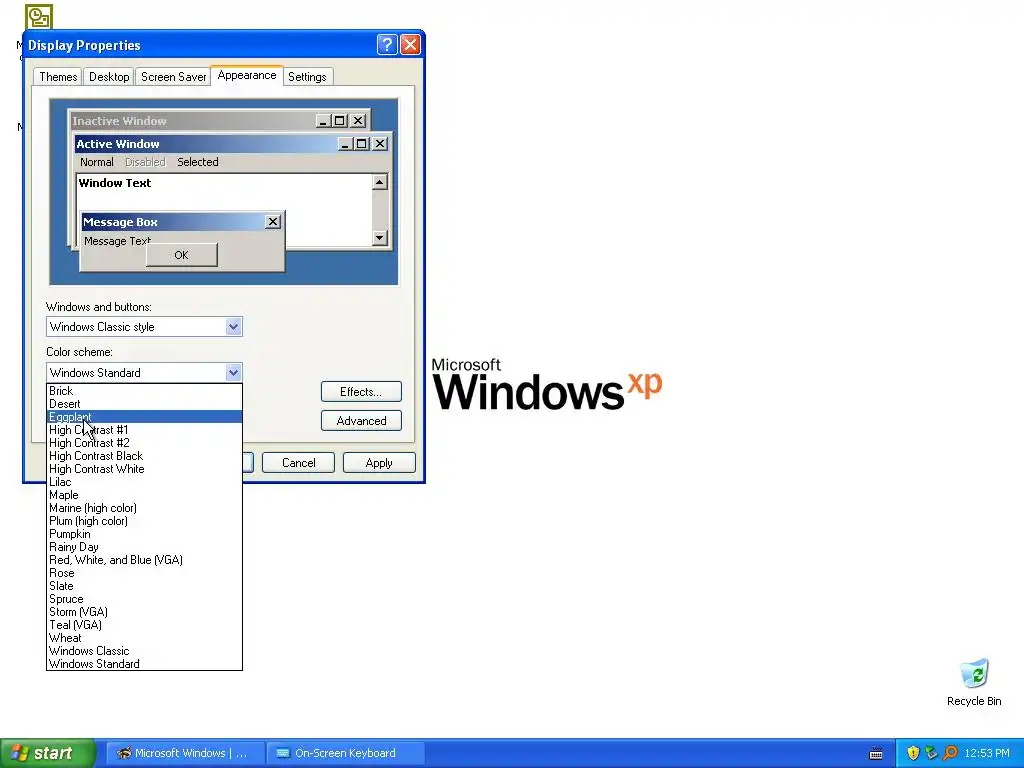The height and width of the screenshot is (768, 1024).
Task: Click Normal in the preview menu
Action: click(x=97, y=162)
